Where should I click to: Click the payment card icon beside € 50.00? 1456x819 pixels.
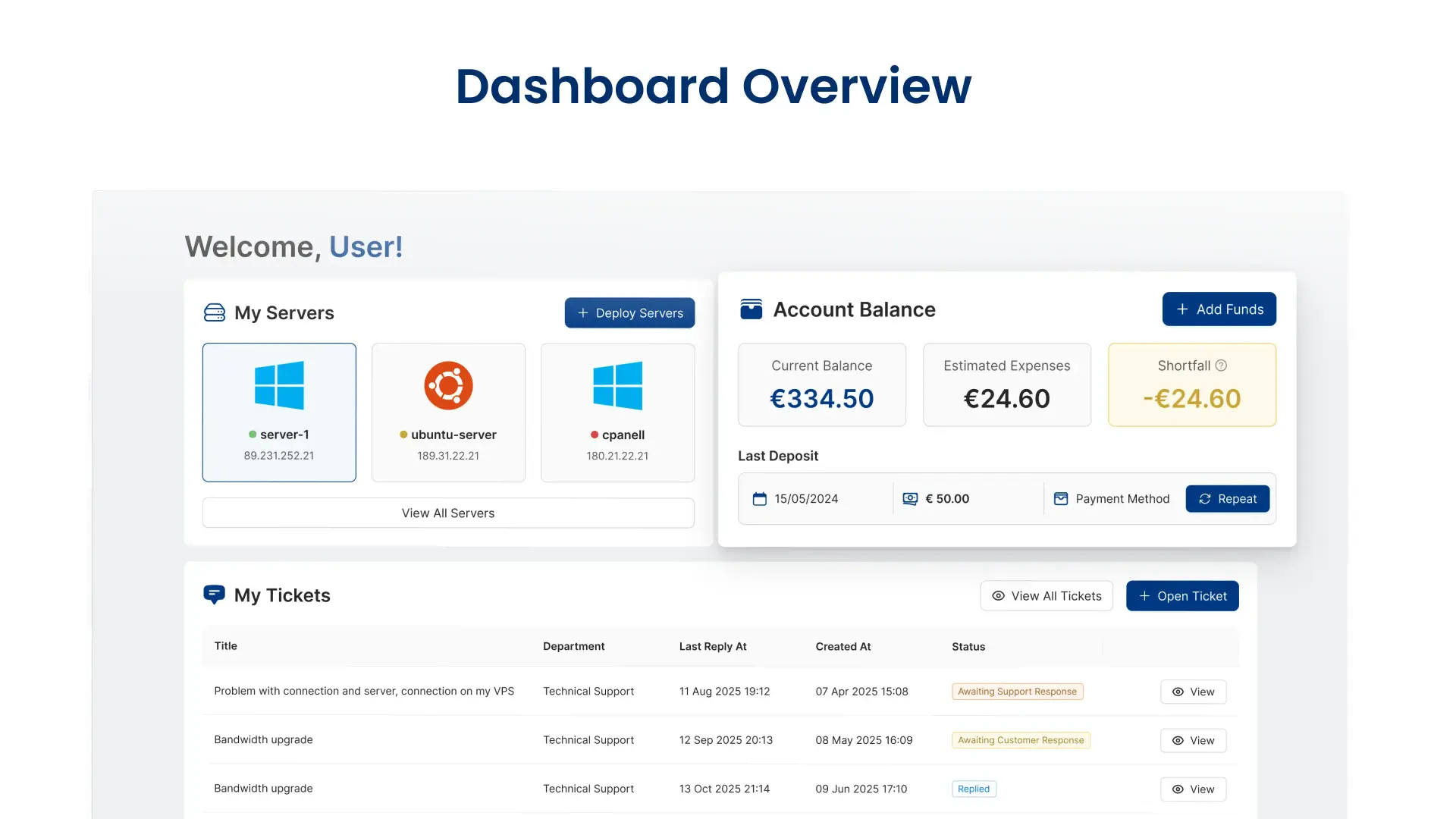click(x=909, y=498)
